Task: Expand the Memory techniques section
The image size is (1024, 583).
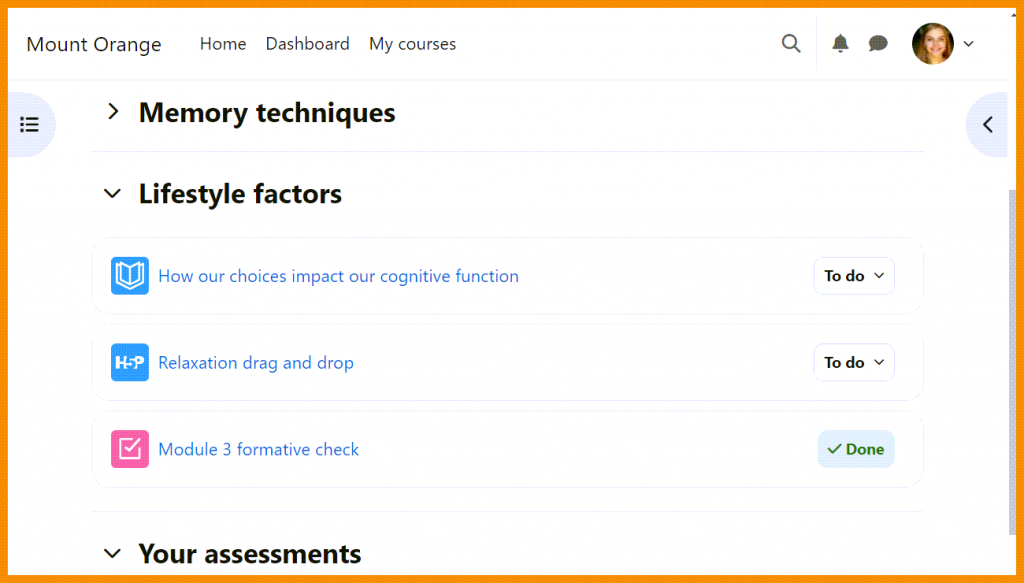Action: (x=113, y=113)
